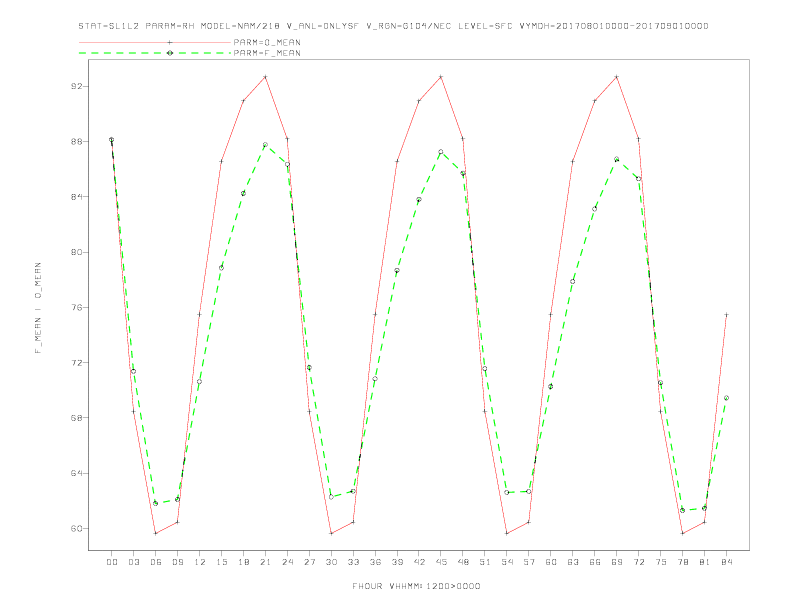Click the green F_MEAN circle marker at hour 84

tap(726, 398)
